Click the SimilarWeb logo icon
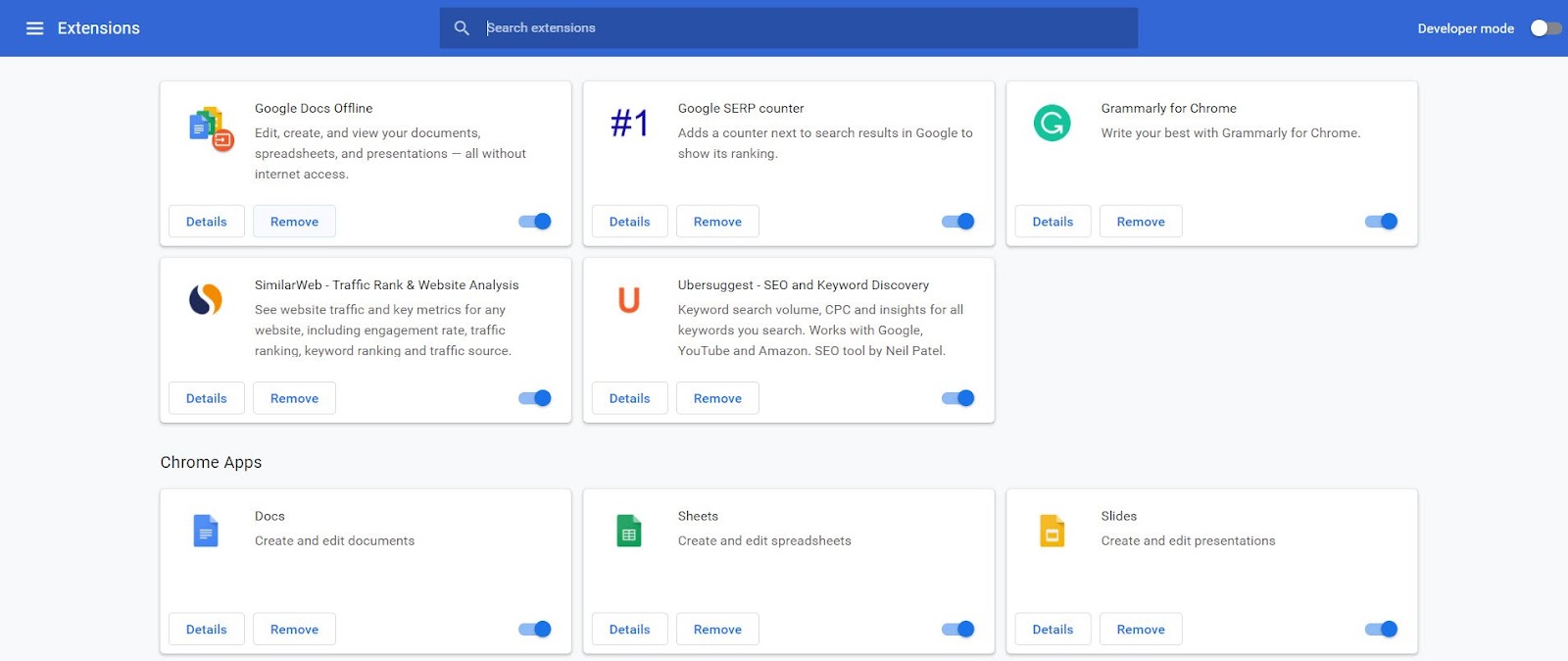The image size is (1568, 661). [x=206, y=299]
